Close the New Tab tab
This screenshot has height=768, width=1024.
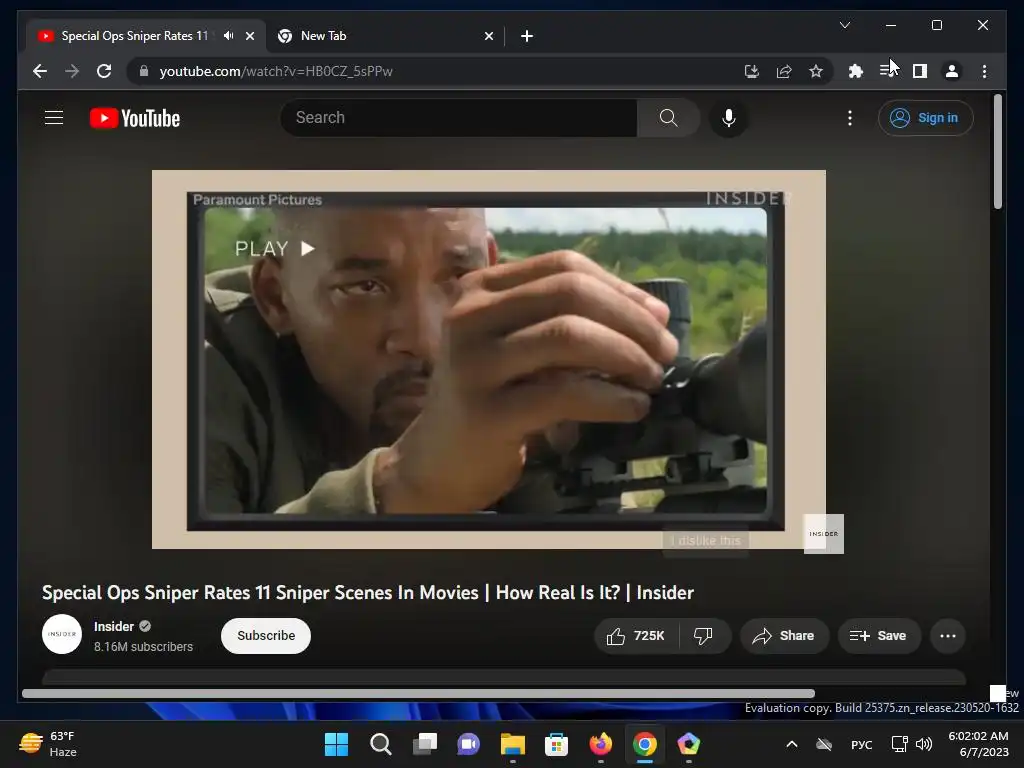(x=488, y=36)
